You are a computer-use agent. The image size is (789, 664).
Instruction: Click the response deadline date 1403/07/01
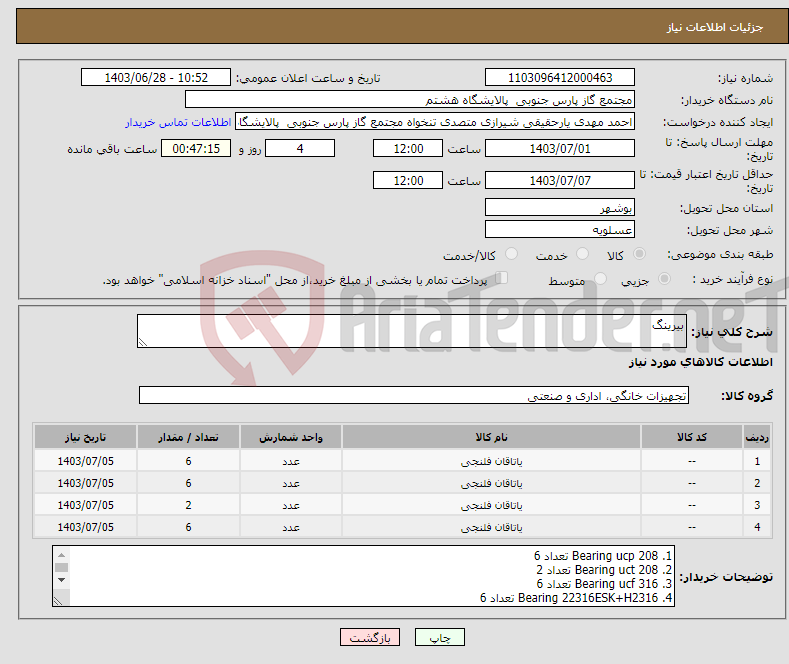(x=560, y=148)
